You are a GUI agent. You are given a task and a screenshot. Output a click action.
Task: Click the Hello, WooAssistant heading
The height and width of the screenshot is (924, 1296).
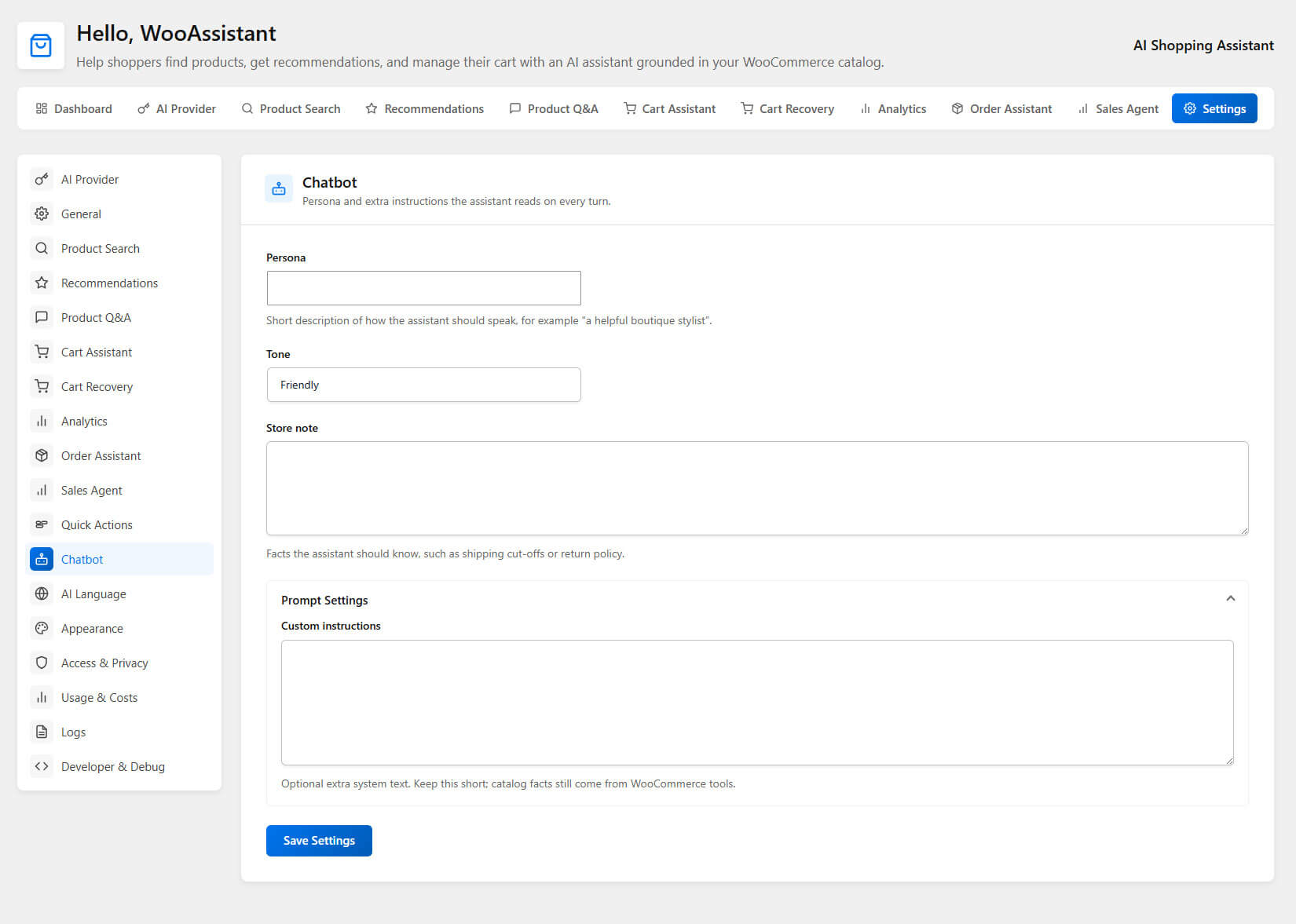click(176, 33)
